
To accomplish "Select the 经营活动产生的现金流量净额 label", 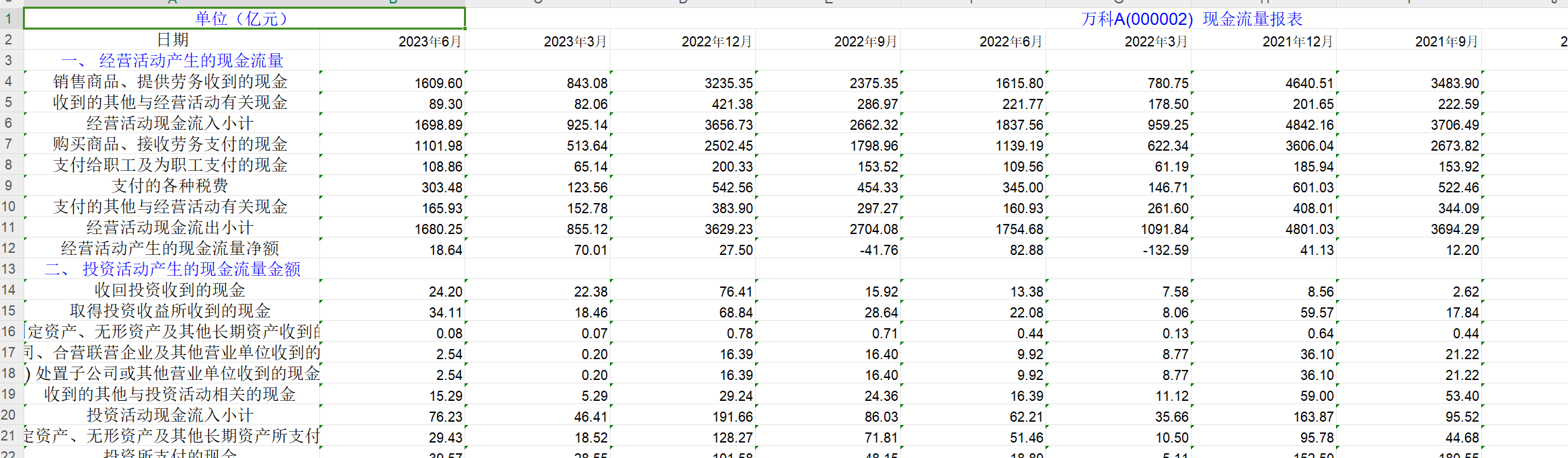I will (x=170, y=248).
